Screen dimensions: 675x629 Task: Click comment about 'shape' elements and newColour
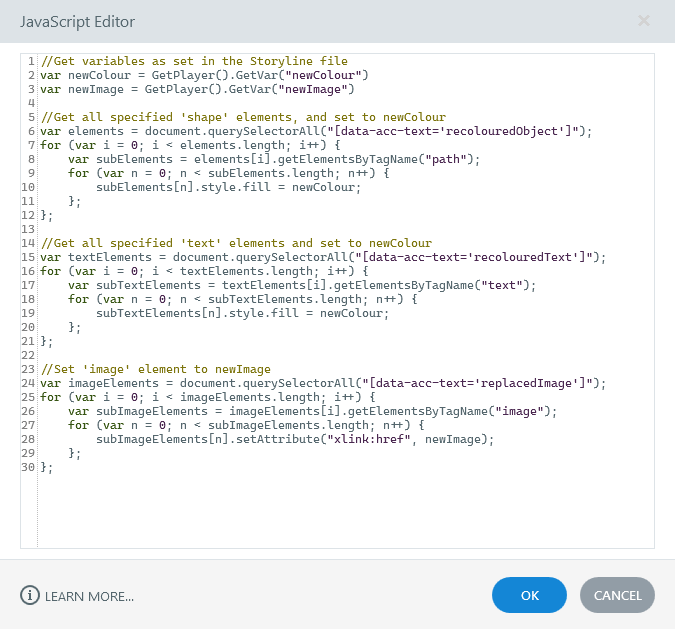tap(243, 117)
